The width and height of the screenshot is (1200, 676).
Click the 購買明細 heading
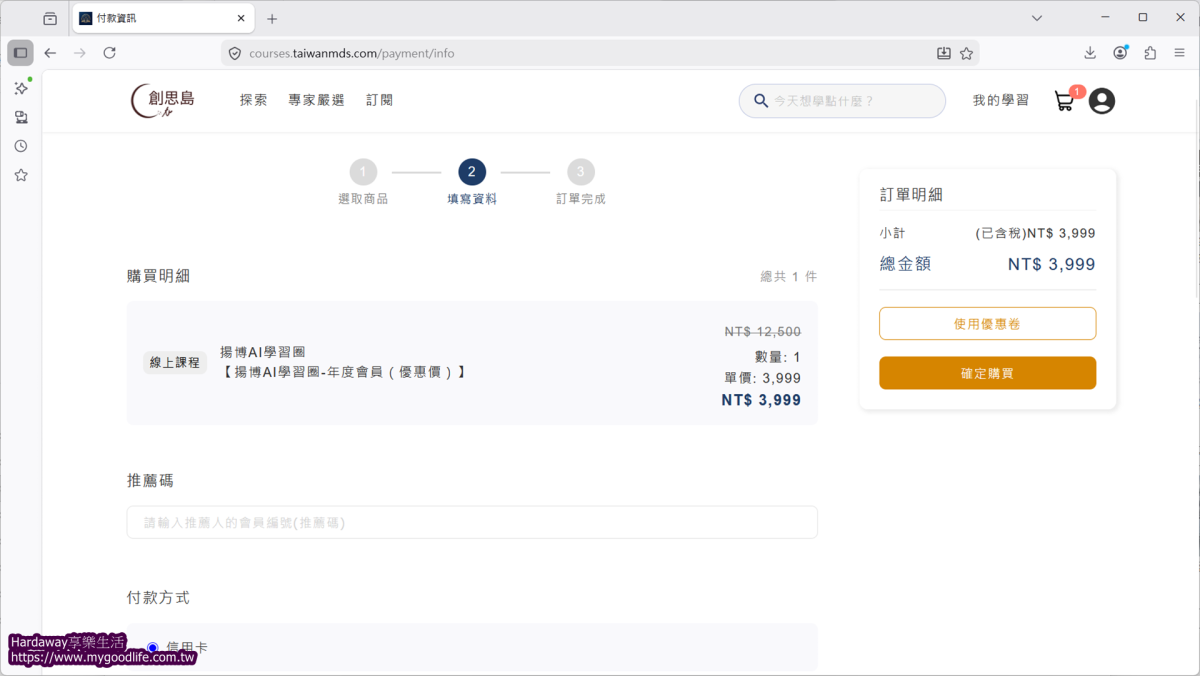pyautogui.click(x=158, y=276)
